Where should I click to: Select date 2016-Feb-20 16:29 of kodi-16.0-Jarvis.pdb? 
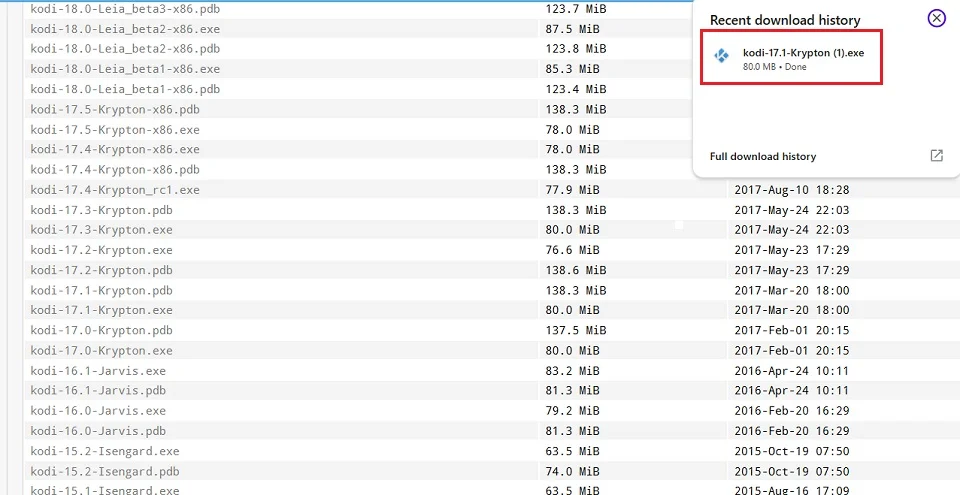pos(792,431)
